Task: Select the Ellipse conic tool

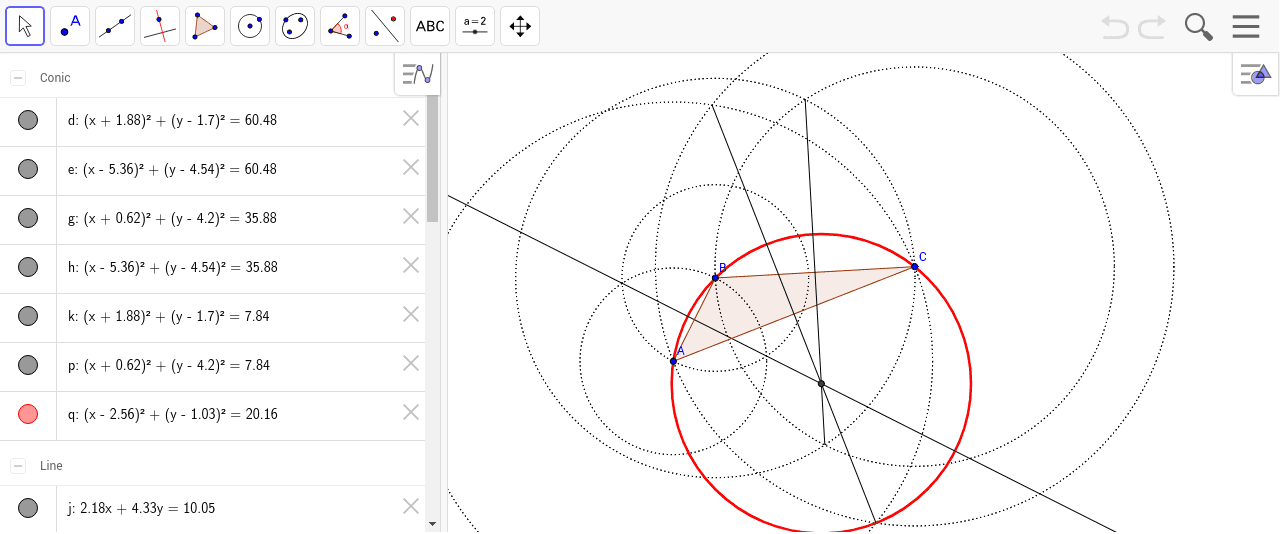Action: click(295, 26)
